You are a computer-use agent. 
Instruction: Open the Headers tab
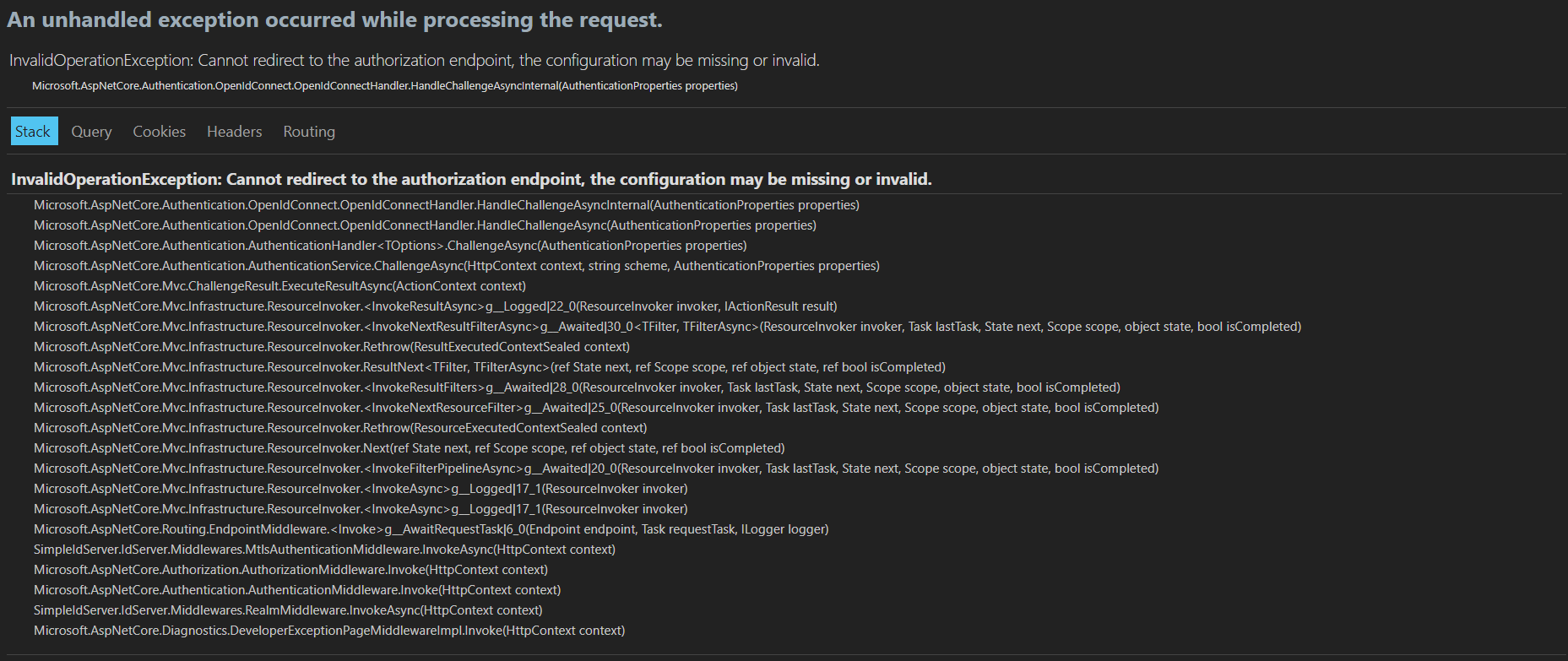coord(234,131)
